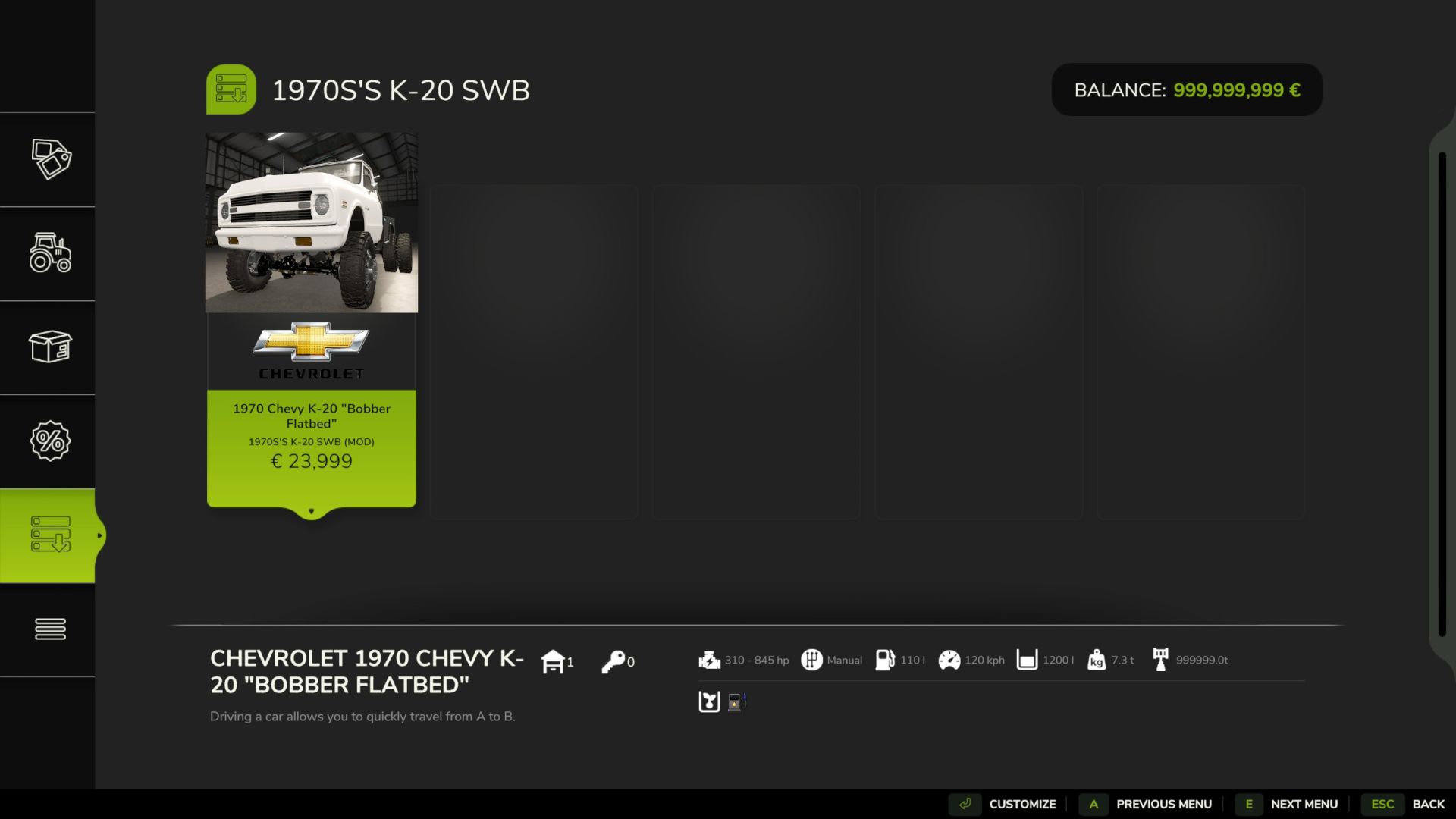Viewport: 1456px width, 819px height.
Task: Click the enter key icon beside Customize
Action: pos(965,804)
